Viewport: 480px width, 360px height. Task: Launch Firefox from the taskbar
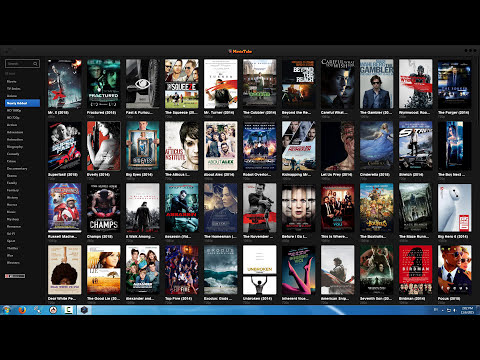22,310
